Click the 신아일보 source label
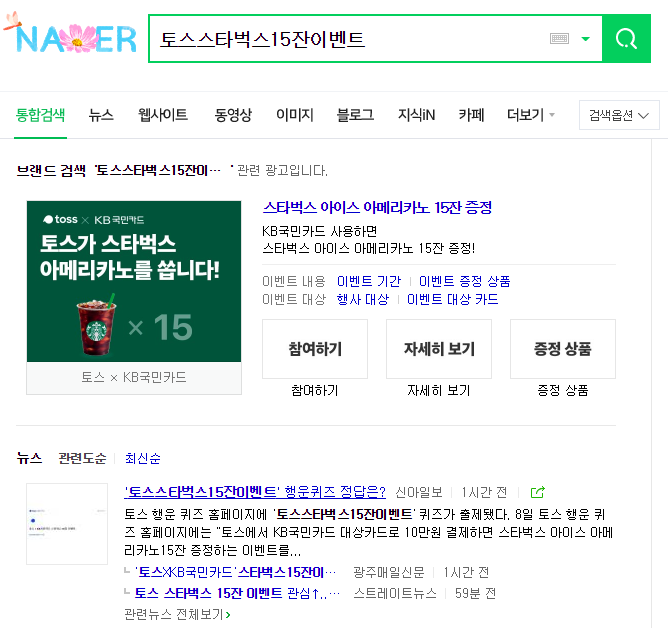This screenshot has width=668, height=628. (x=419, y=493)
